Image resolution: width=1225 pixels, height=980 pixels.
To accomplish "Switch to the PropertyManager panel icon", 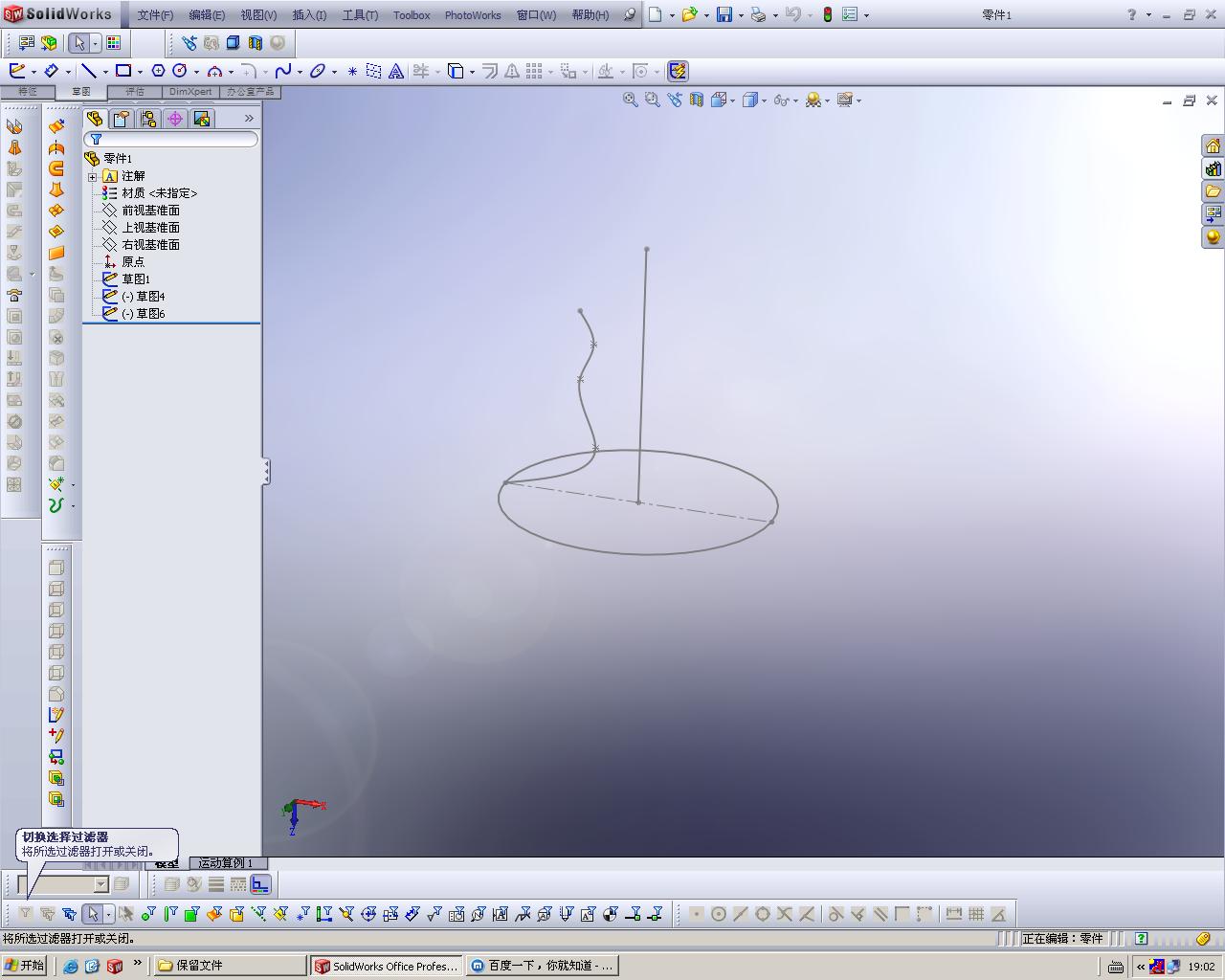I will (121, 119).
